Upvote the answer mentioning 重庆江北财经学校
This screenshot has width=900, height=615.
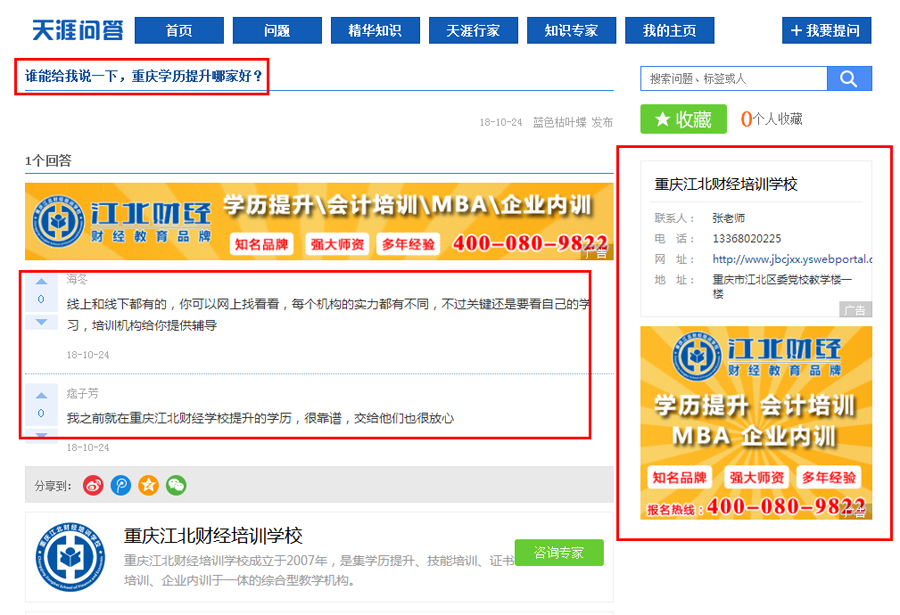(x=41, y=396)
